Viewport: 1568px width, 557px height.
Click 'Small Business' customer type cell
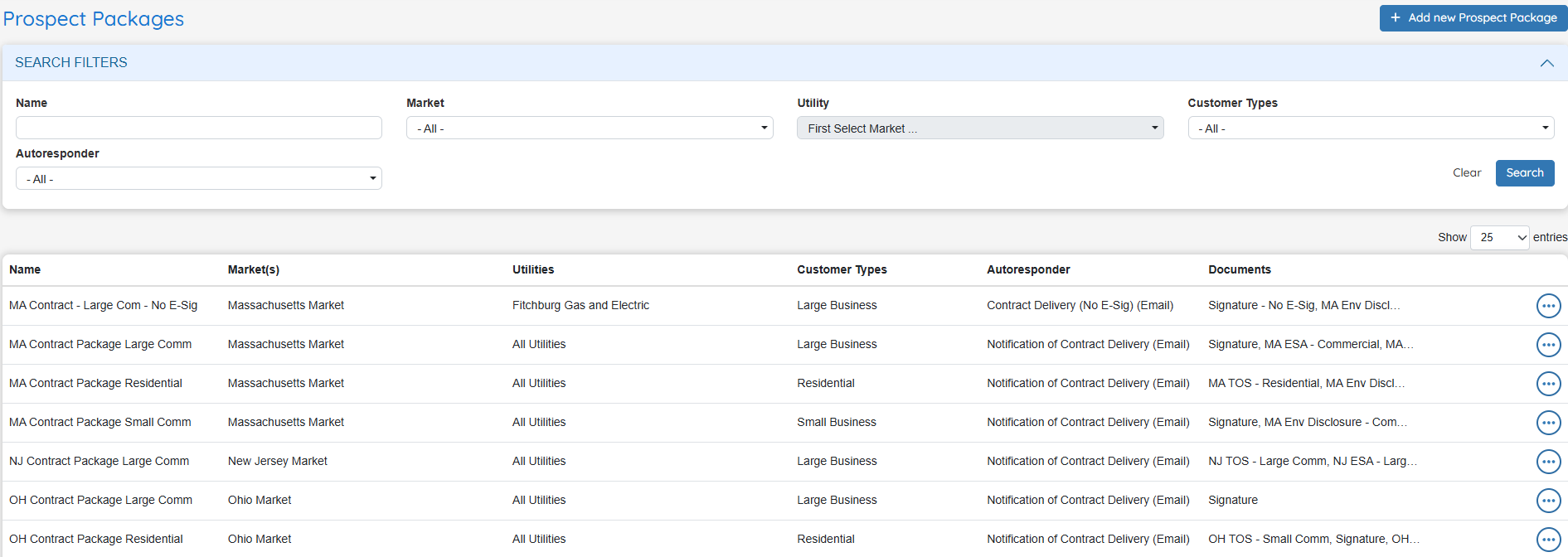[837, 422]
